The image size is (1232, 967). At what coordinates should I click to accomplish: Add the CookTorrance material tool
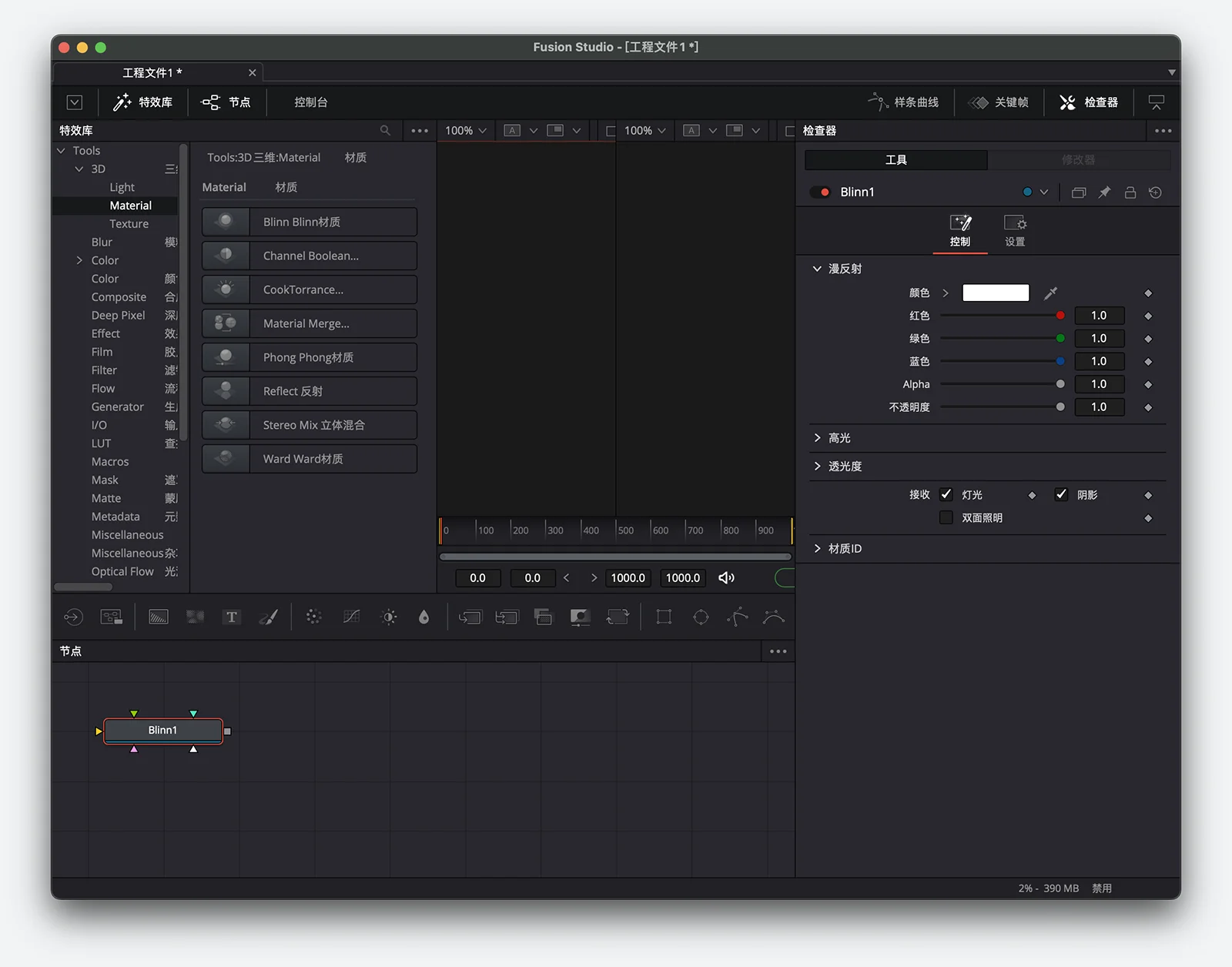(x=310, y=289)
